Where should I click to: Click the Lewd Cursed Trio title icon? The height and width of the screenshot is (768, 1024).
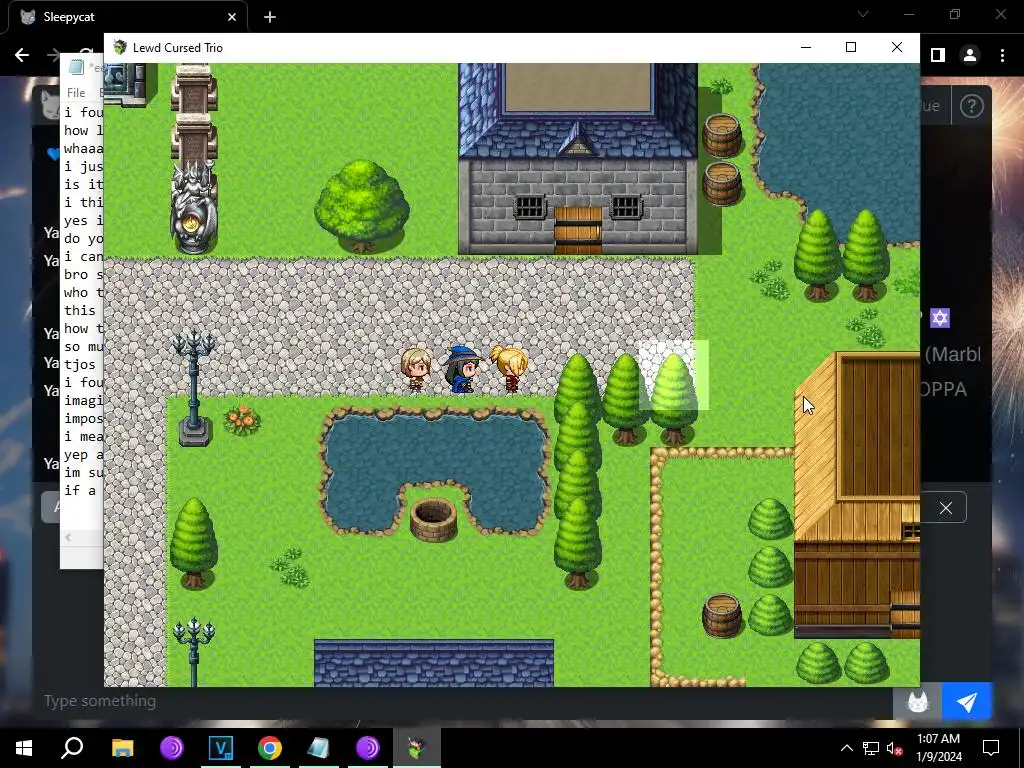point(120,47)
